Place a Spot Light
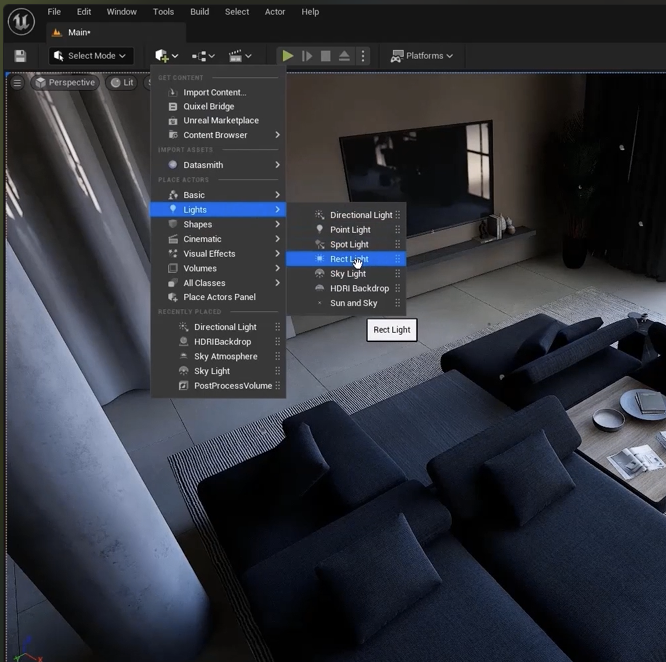The width and height of the screenshot is (666, 662). tap(346, 244)
